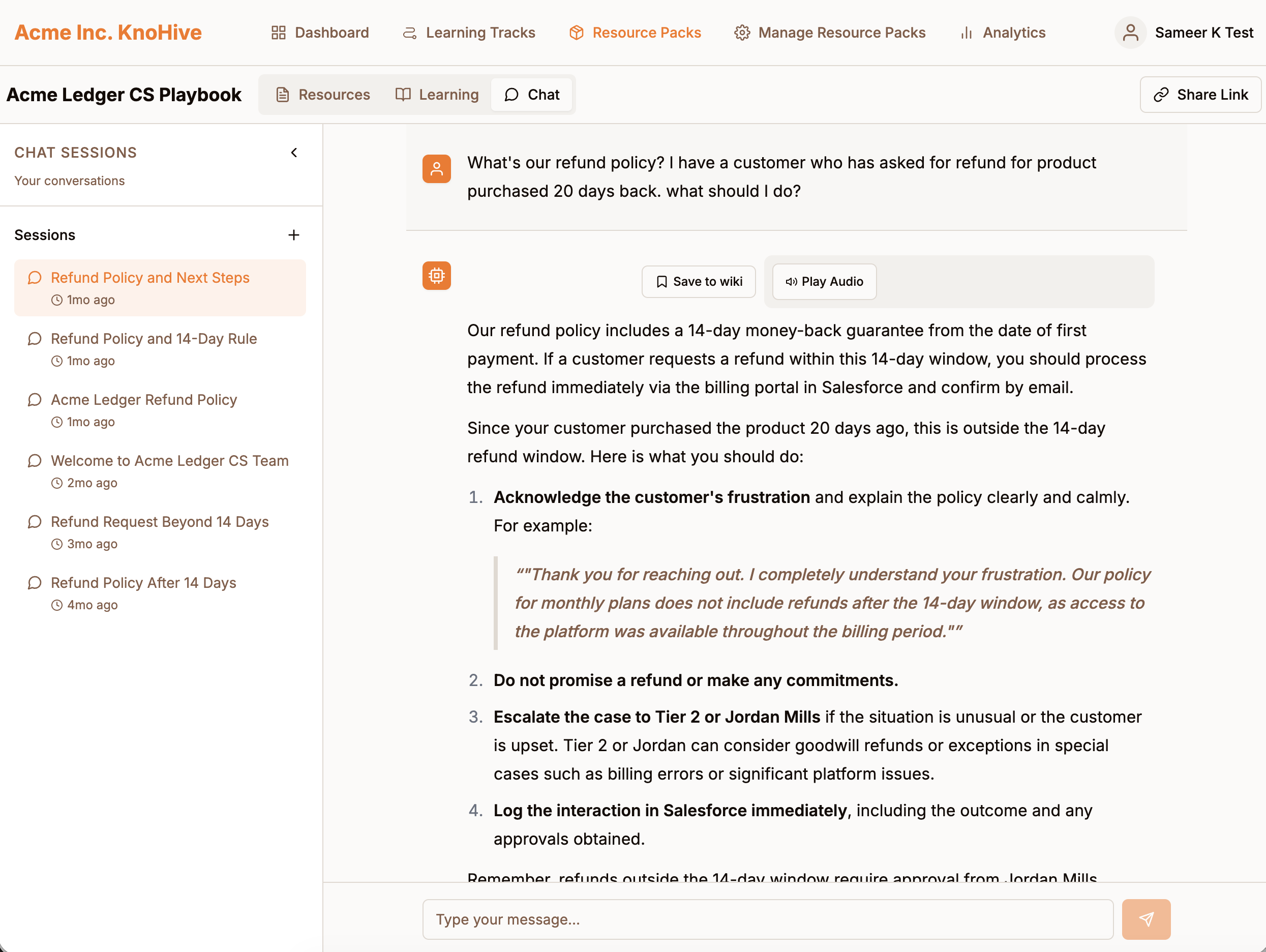Click the user's refund policy question message
The height and width of the screenshot is (952, 1266).
[782, 177]
